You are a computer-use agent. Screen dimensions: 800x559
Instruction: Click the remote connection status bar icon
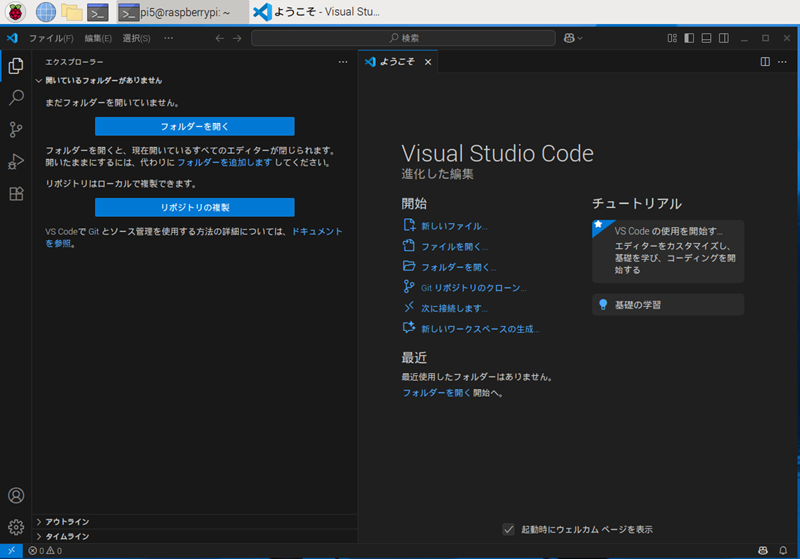click(11, 551)
